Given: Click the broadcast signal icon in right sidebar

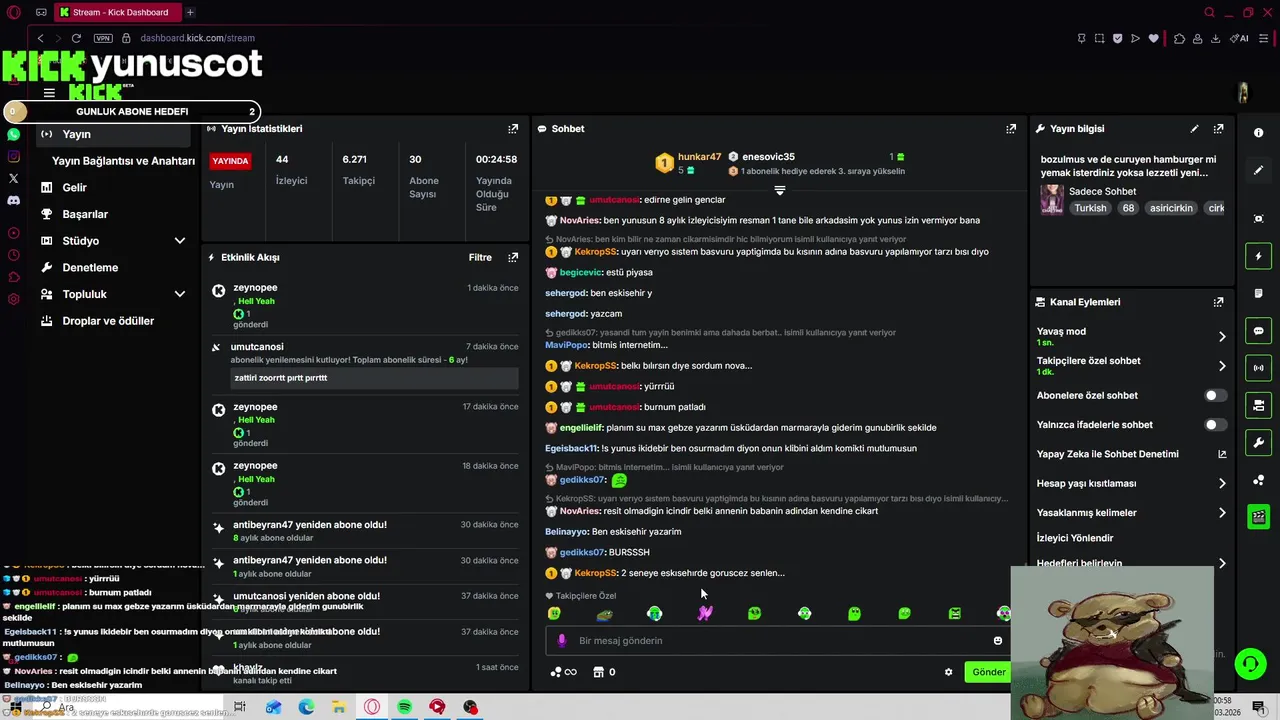Looking at the screenshot, I should [1259, 368].
